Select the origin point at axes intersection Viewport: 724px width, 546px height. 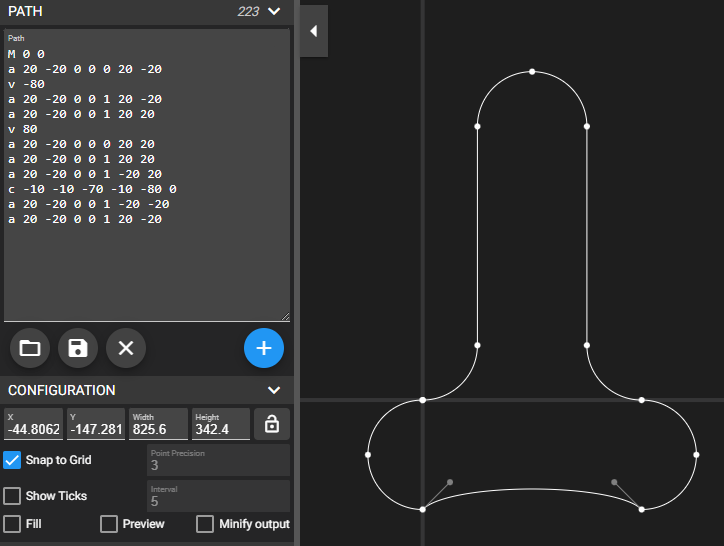click(x=422, y=400)
